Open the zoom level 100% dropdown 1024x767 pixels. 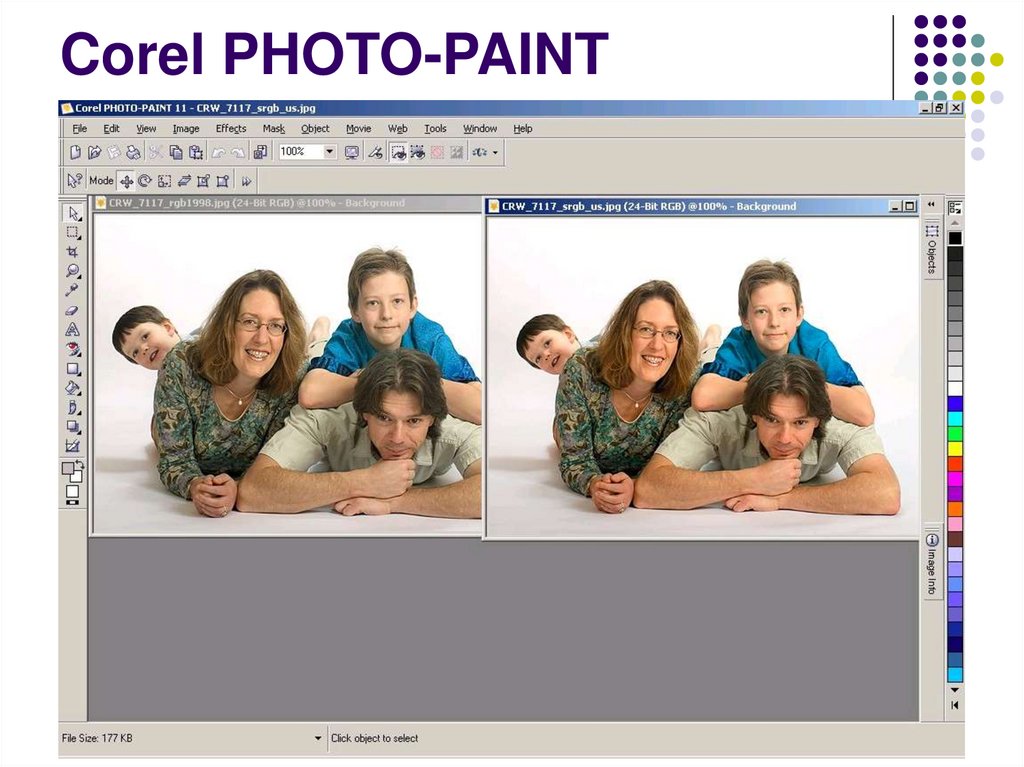330,152
